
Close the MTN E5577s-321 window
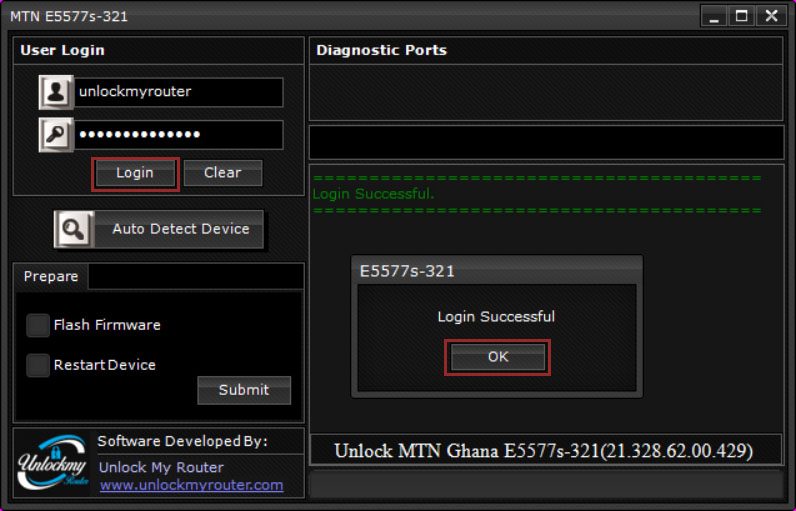click(x=772, y=16)
